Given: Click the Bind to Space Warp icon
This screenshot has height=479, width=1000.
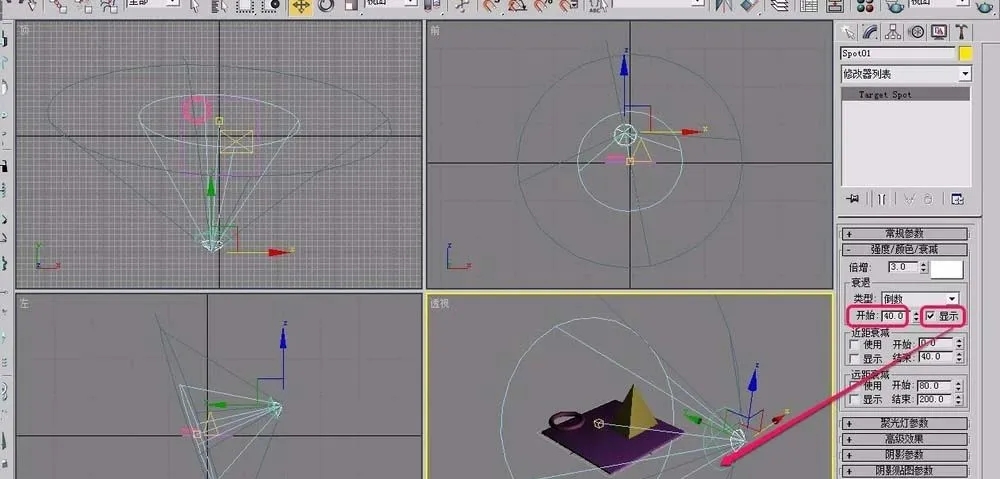Looking at the screenshot, I should (110, 6).
